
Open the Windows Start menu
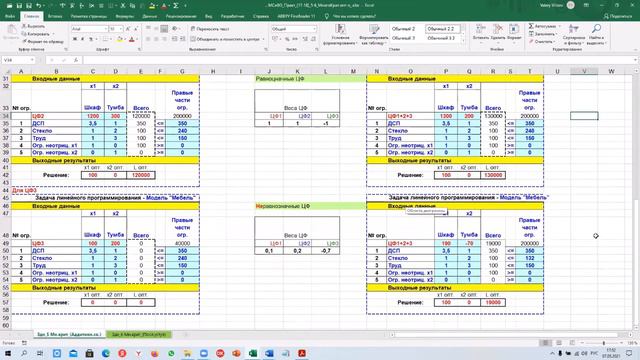coord(8,353)
